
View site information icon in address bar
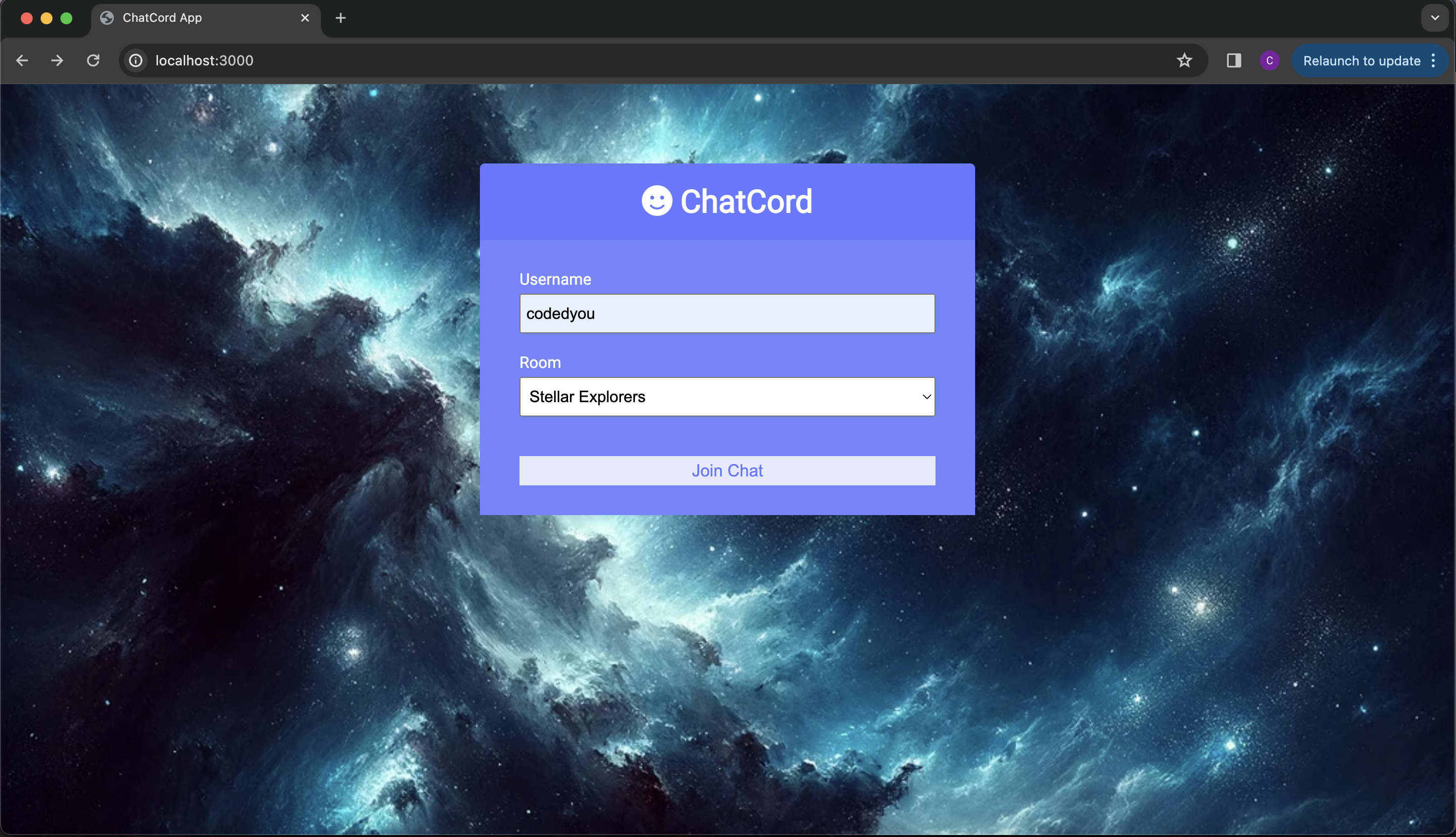[136, 60]
